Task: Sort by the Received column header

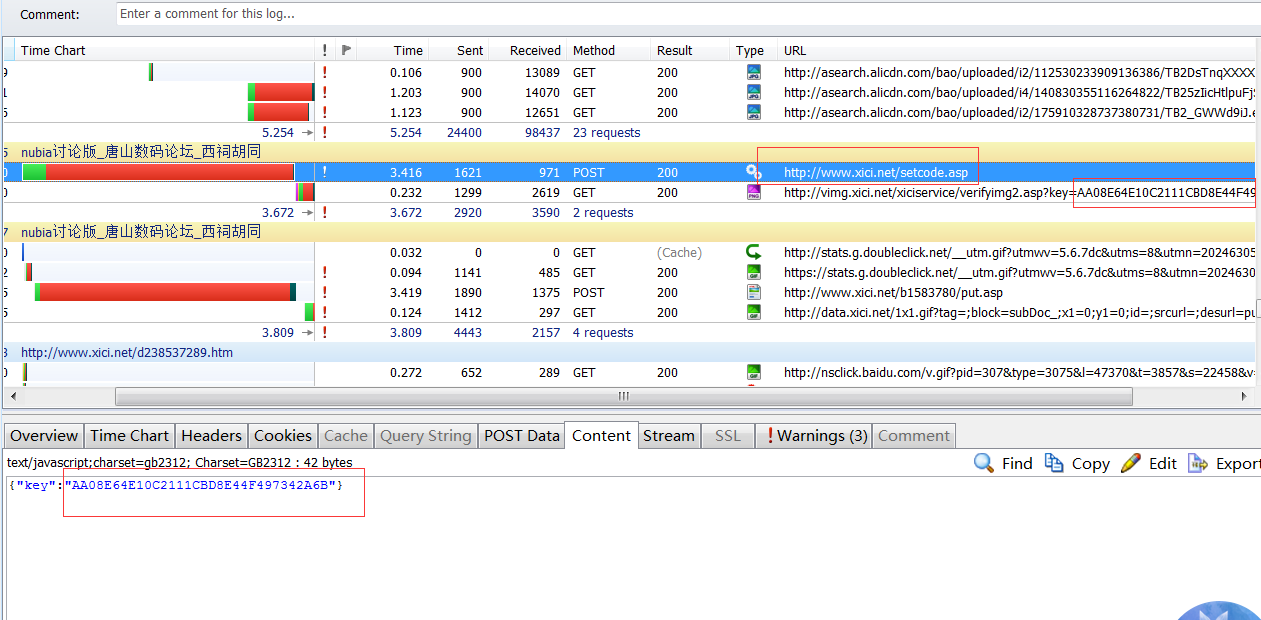Action: [535, 50]
